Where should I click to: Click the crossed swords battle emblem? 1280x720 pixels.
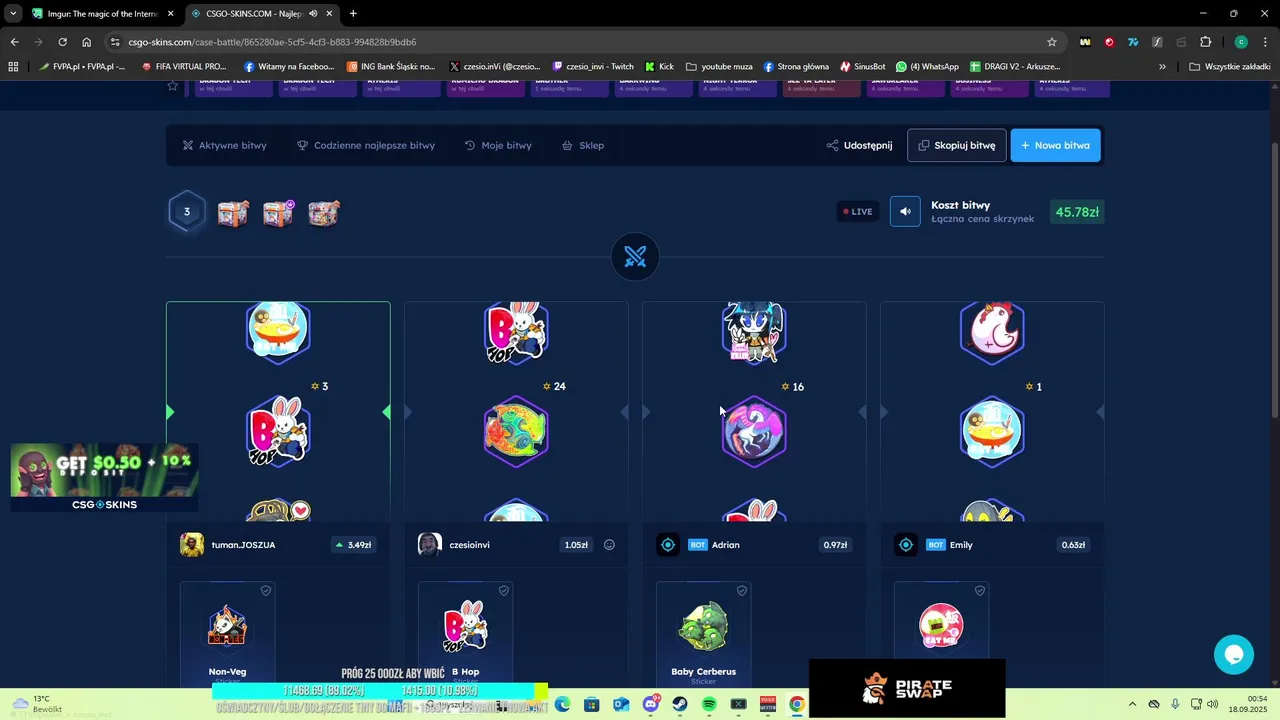[635, 257]
